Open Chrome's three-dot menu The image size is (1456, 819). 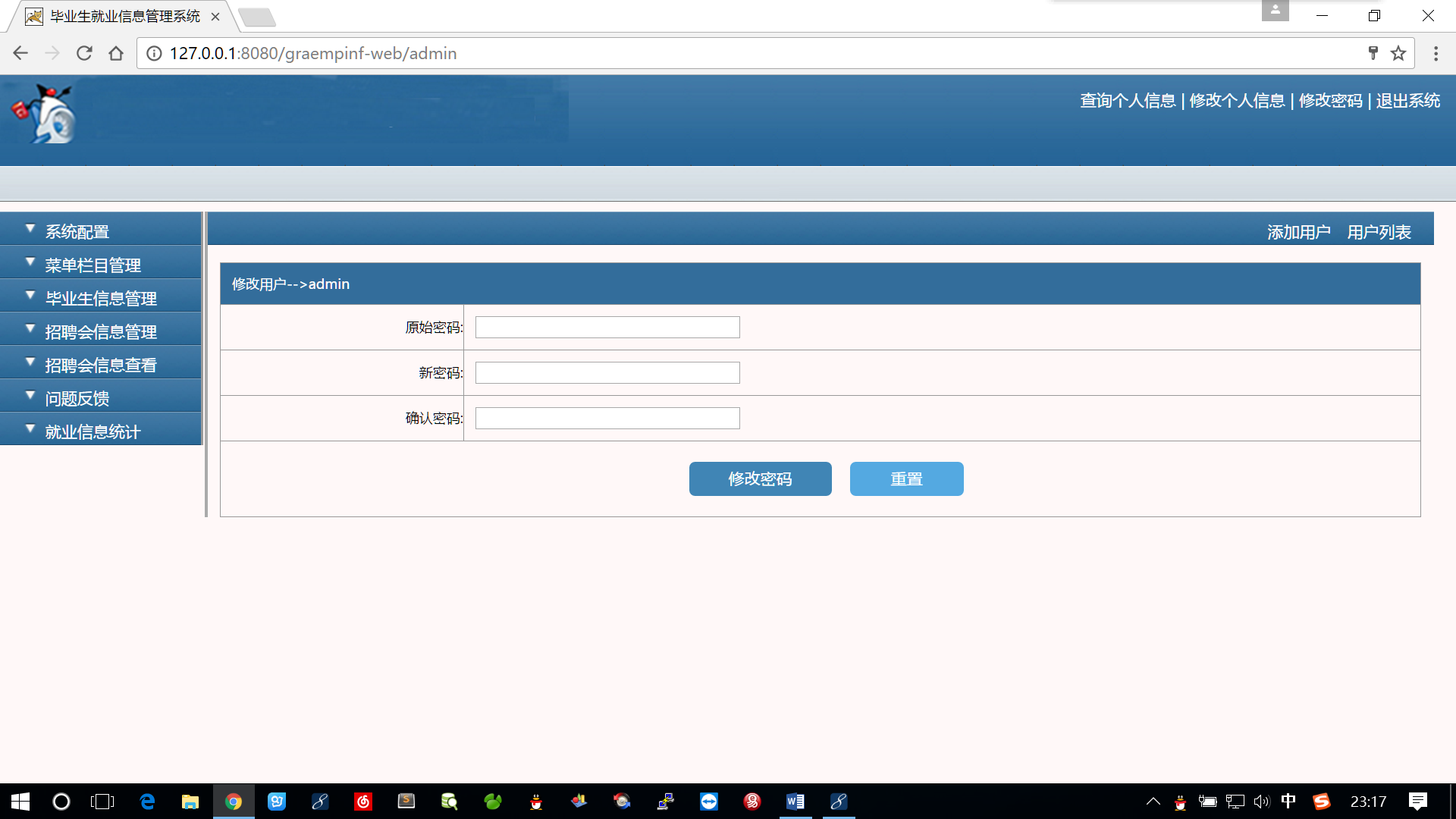pyautogui.click(x=1436, y=53)
